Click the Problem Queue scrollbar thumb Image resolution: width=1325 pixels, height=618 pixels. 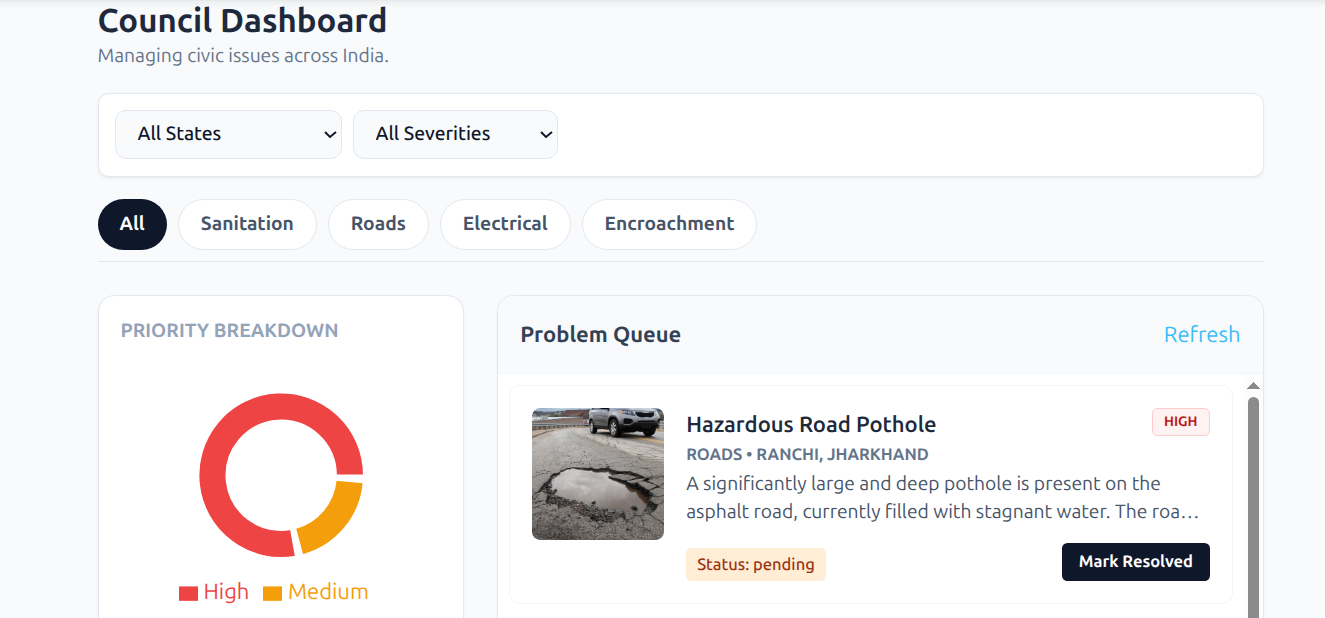1253,500
